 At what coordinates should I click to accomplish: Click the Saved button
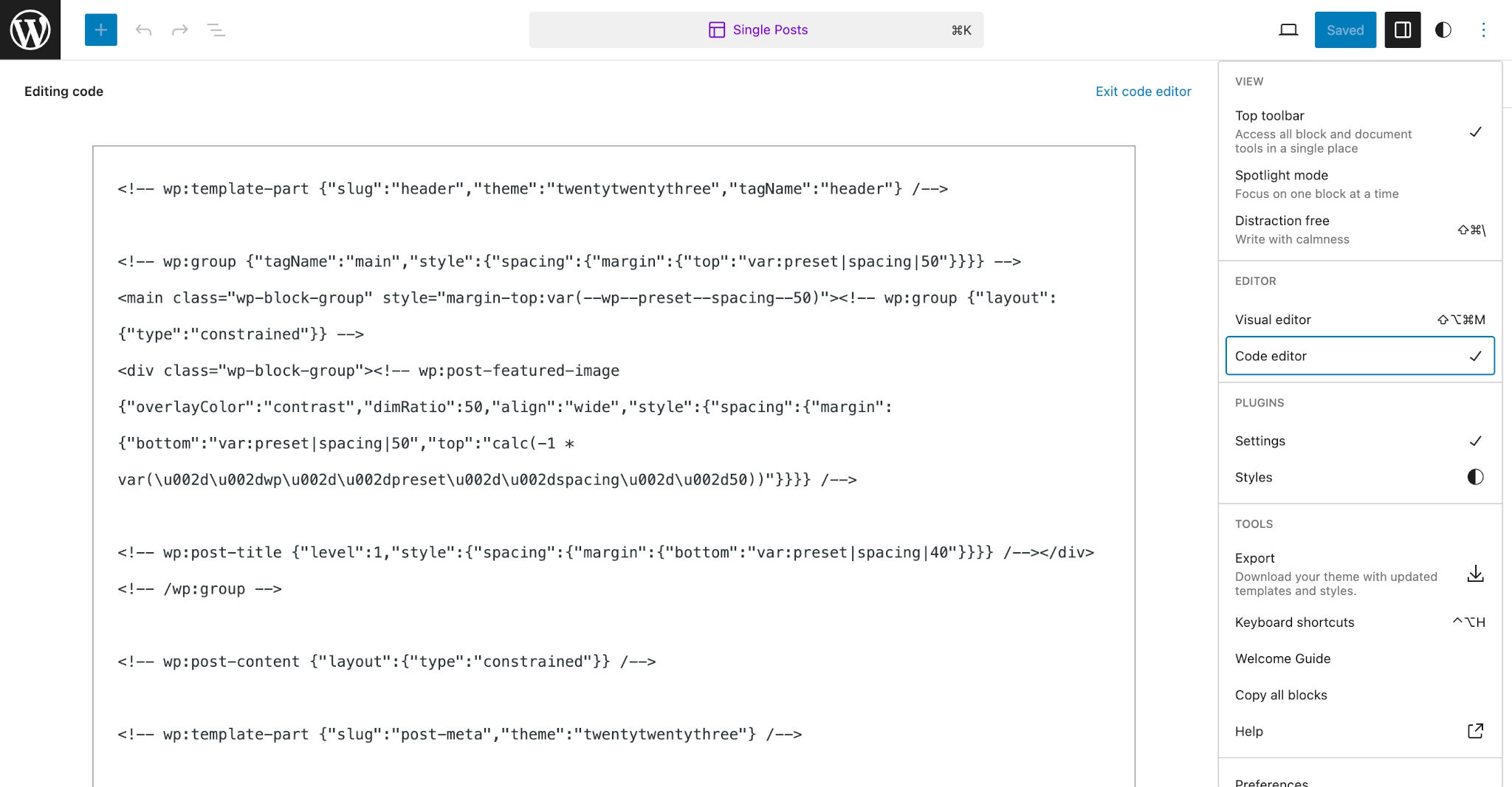point(1345,30)
